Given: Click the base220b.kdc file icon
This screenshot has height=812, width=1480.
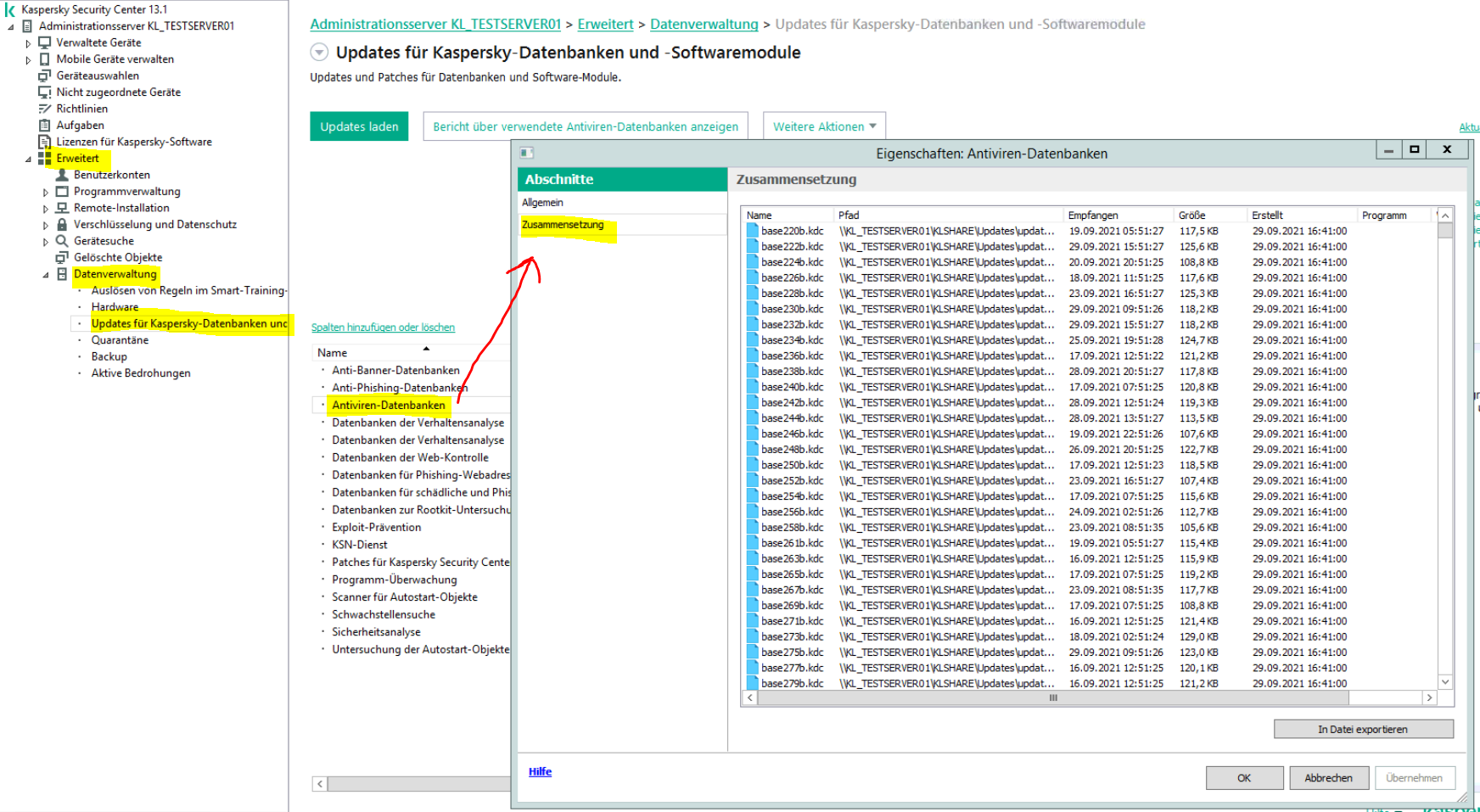Looking at the screenshot, I should click(x=752, y=231).
